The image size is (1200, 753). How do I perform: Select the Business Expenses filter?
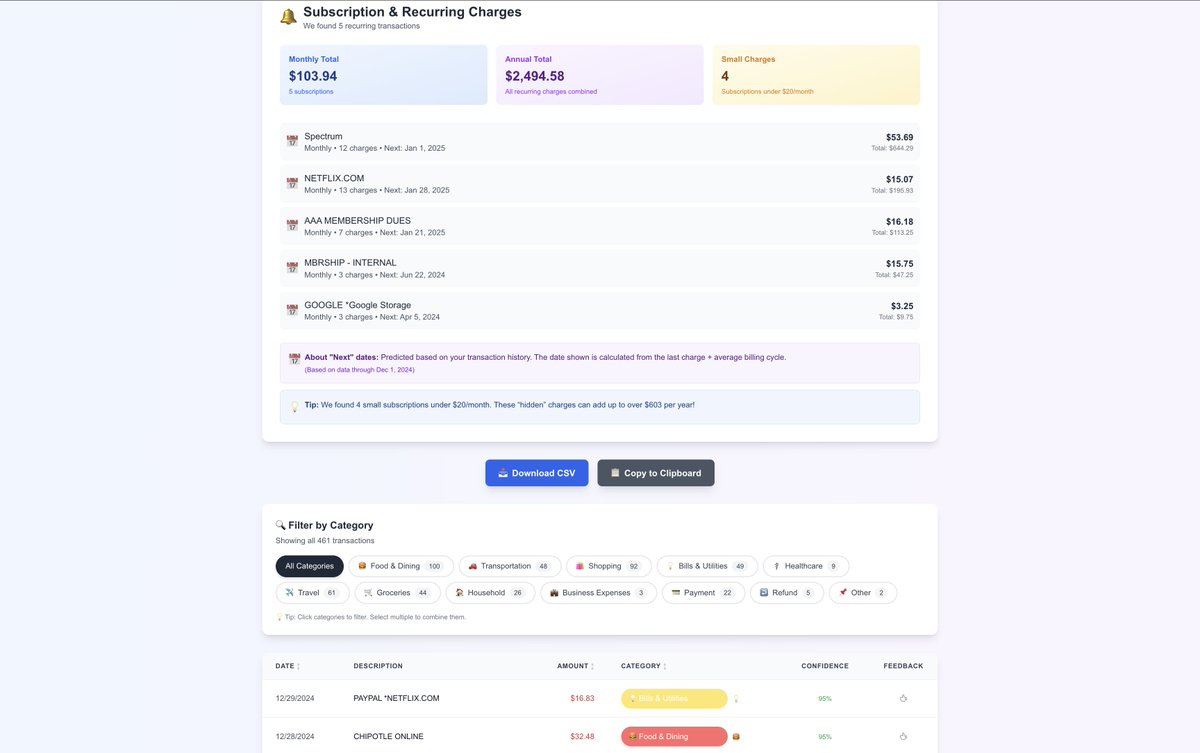[599, 593]
